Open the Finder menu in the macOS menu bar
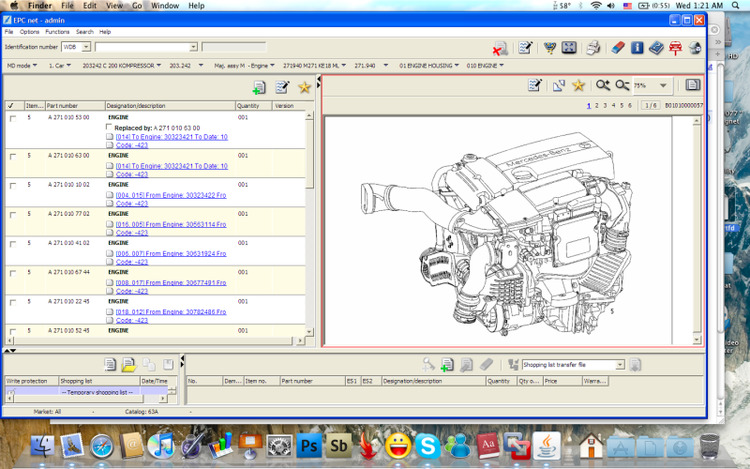This screenshot has width=750, height=469. point(40,5)
